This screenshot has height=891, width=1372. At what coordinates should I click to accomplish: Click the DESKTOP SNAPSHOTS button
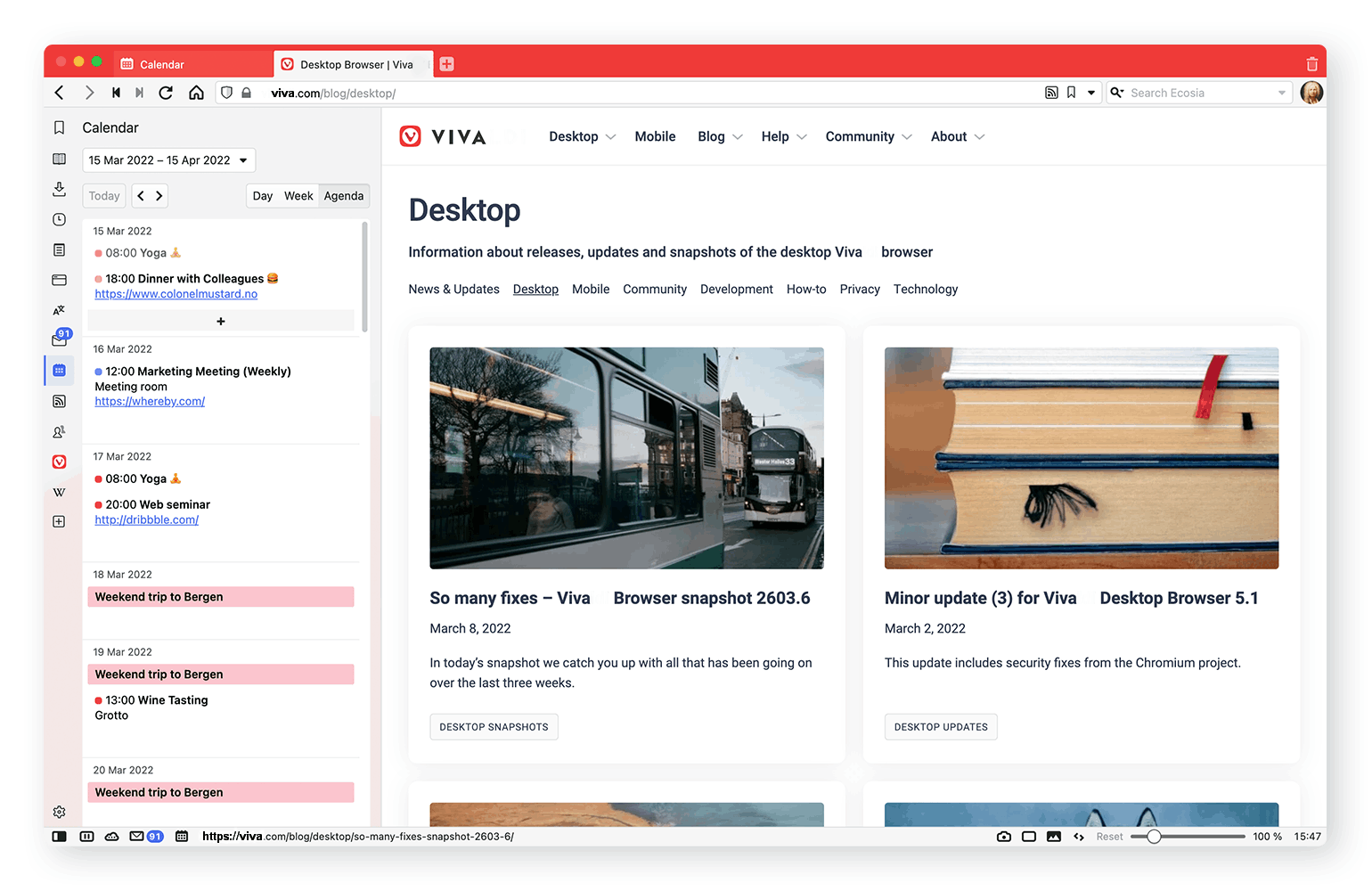[494, 727]
